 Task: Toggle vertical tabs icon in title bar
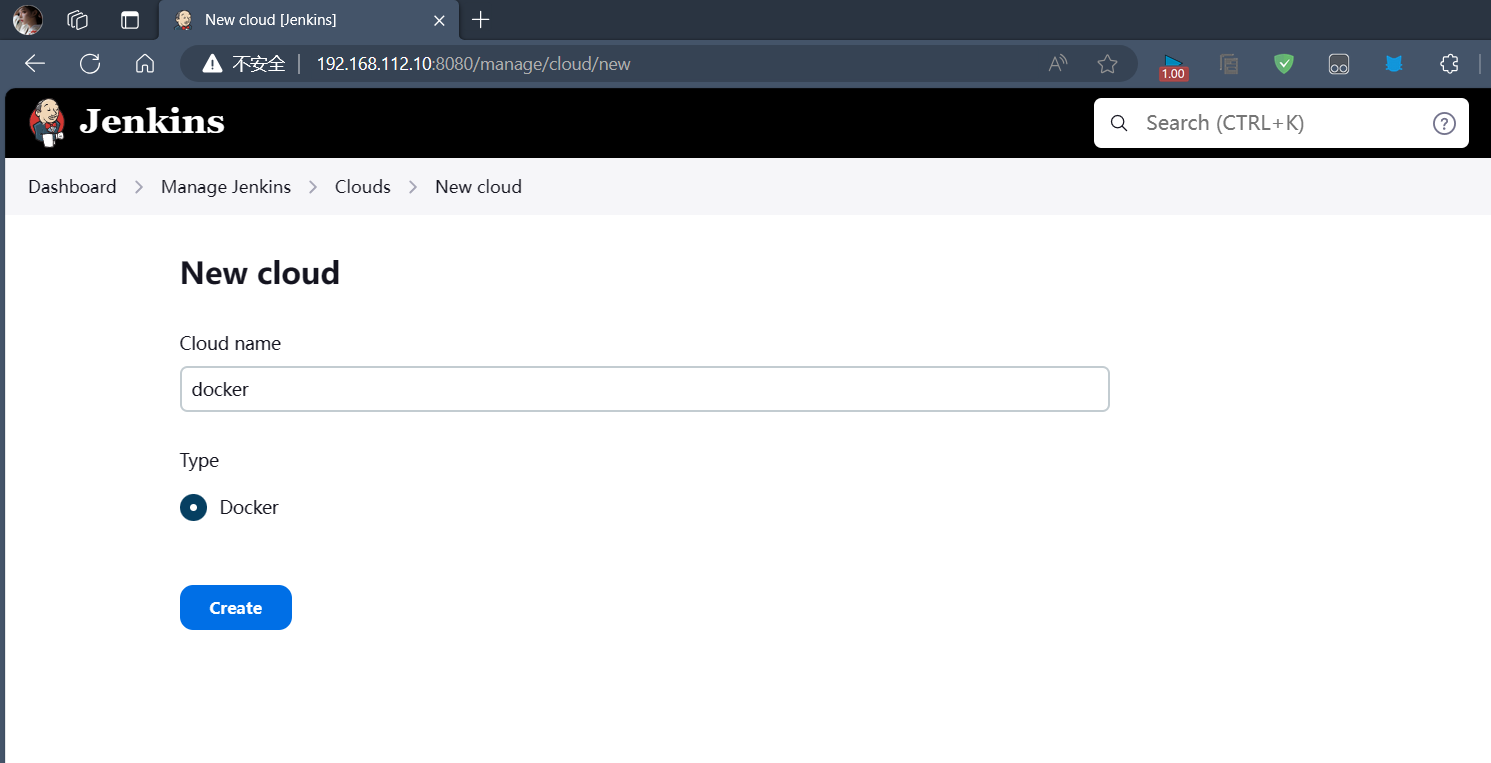(129, 20)
